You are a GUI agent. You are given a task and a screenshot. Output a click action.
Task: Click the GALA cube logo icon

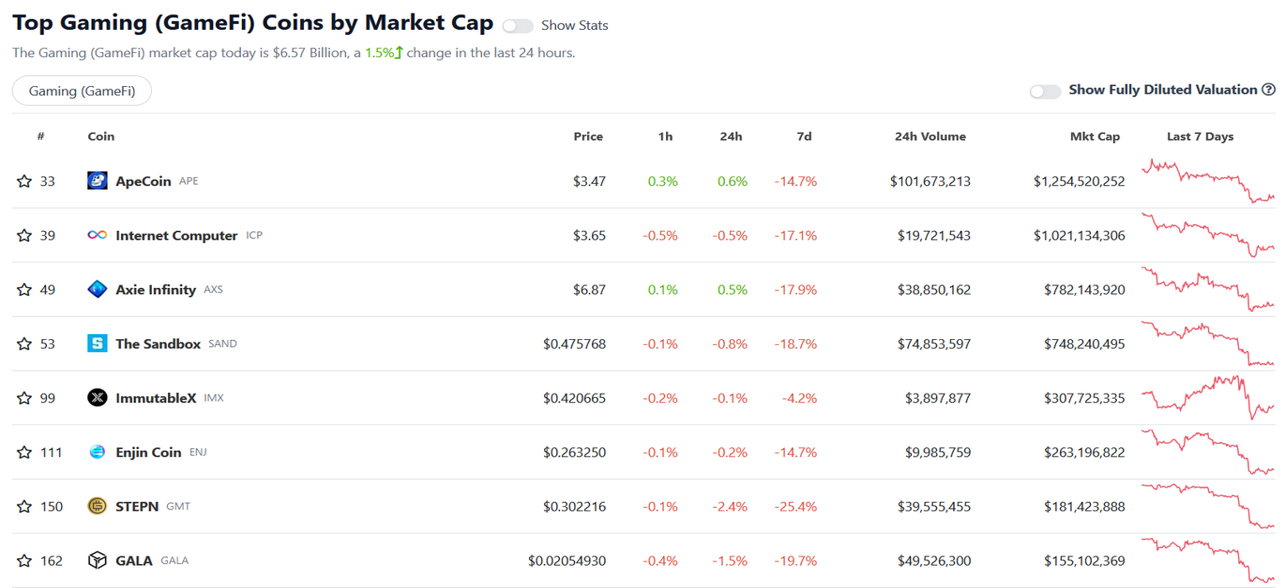click(x=97, y=560)
